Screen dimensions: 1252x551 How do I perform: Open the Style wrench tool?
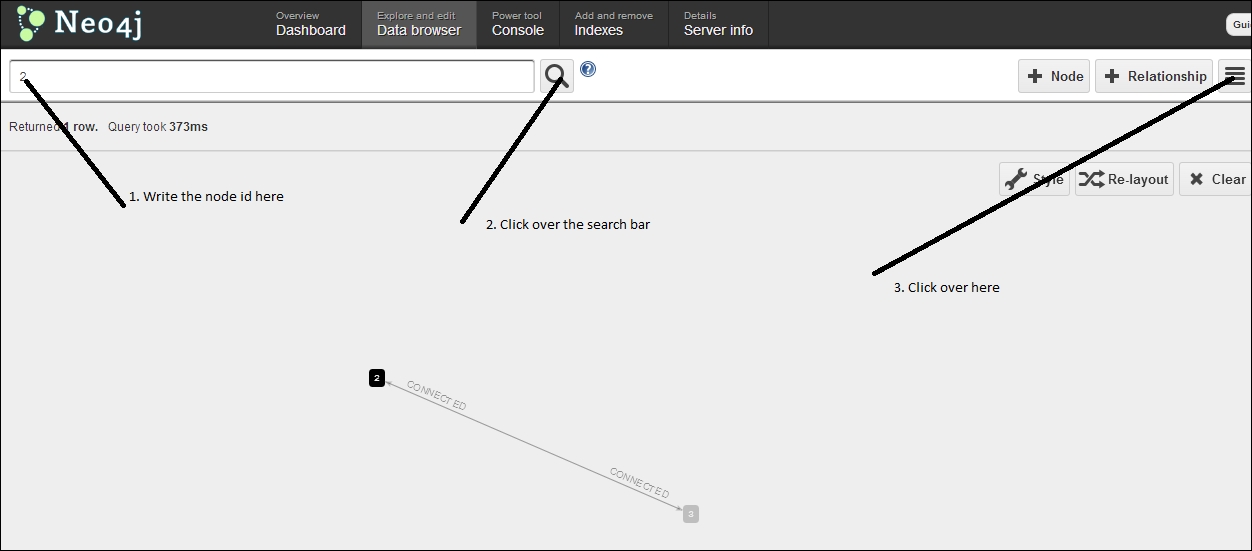click(x=1034, y=179)
